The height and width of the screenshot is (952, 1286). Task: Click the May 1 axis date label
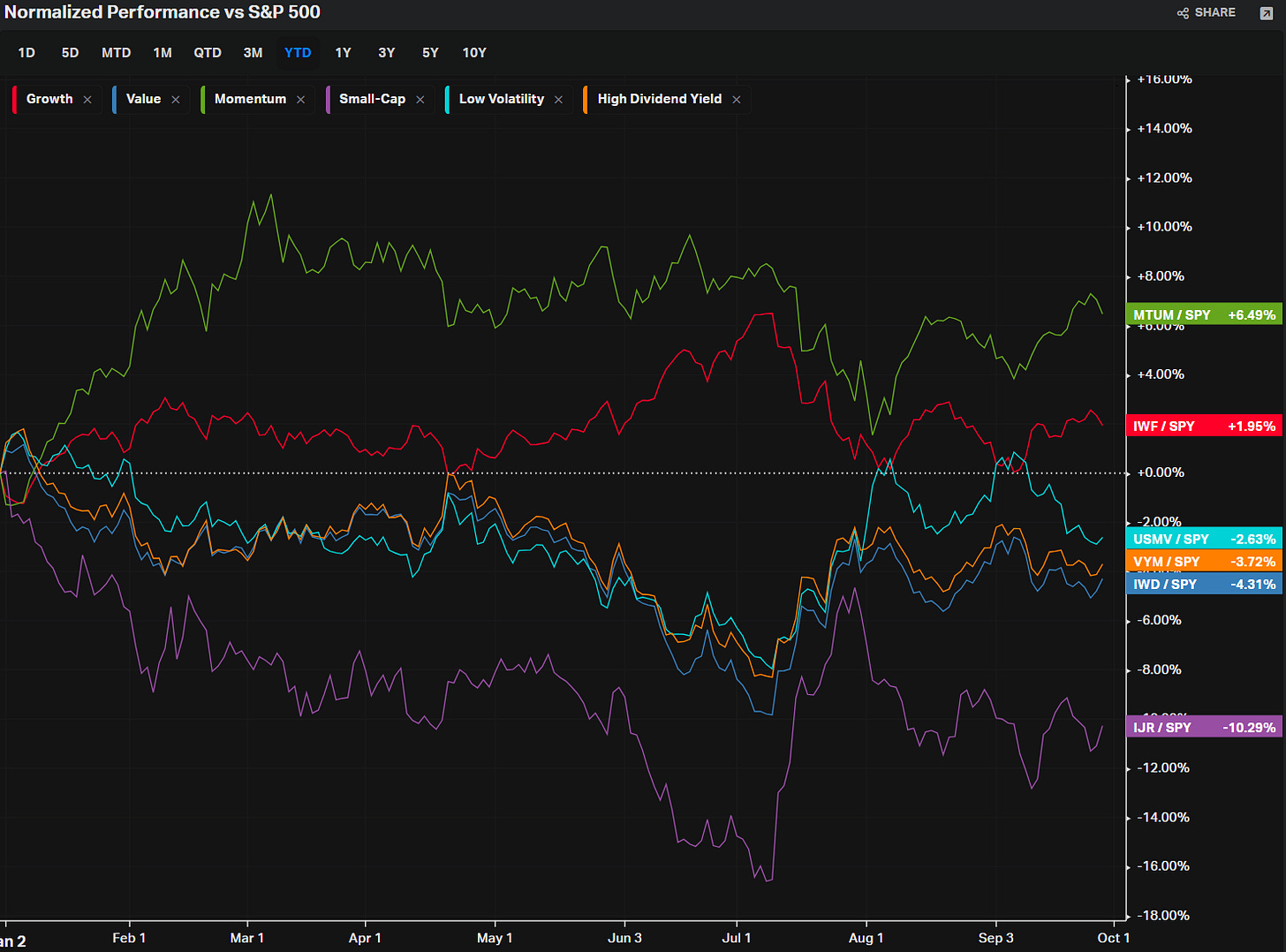tap(495, 938)
